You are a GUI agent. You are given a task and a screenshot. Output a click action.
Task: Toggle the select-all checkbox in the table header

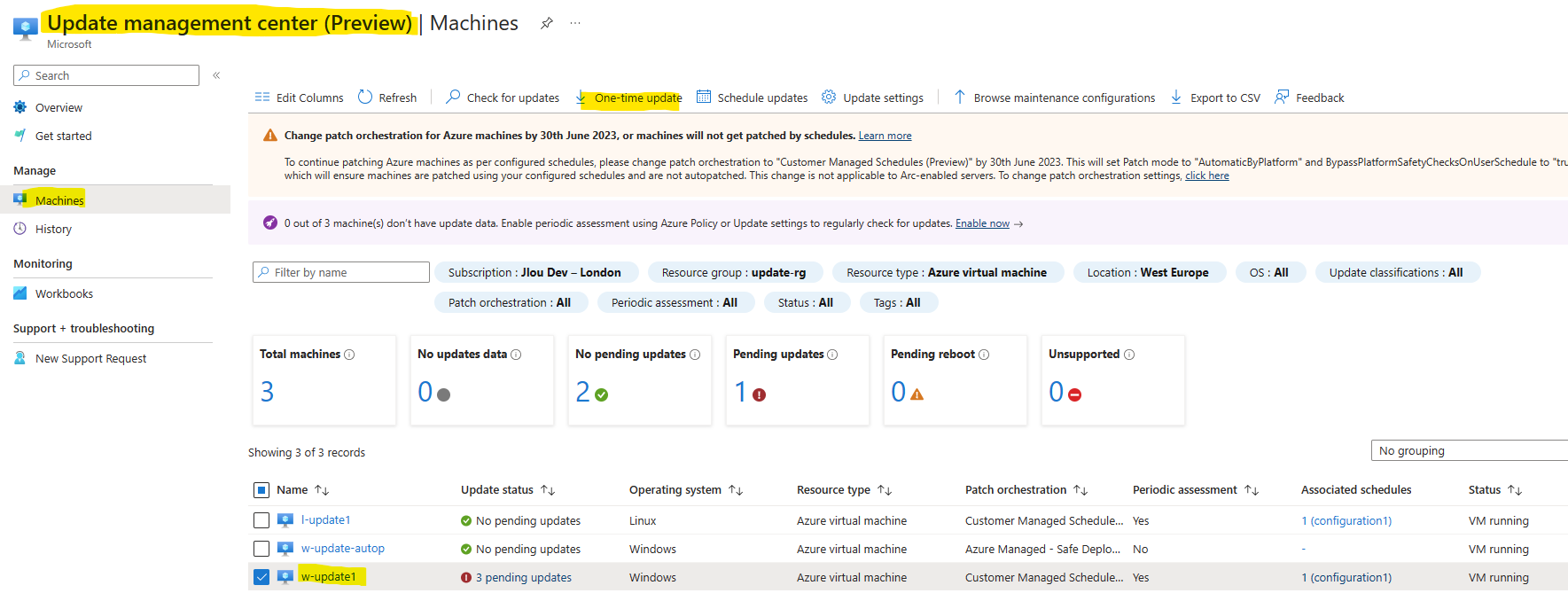(x=261, y=490)
